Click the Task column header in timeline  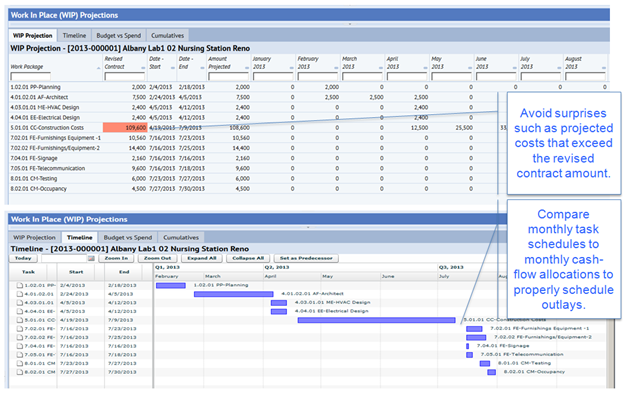(28, 272)
